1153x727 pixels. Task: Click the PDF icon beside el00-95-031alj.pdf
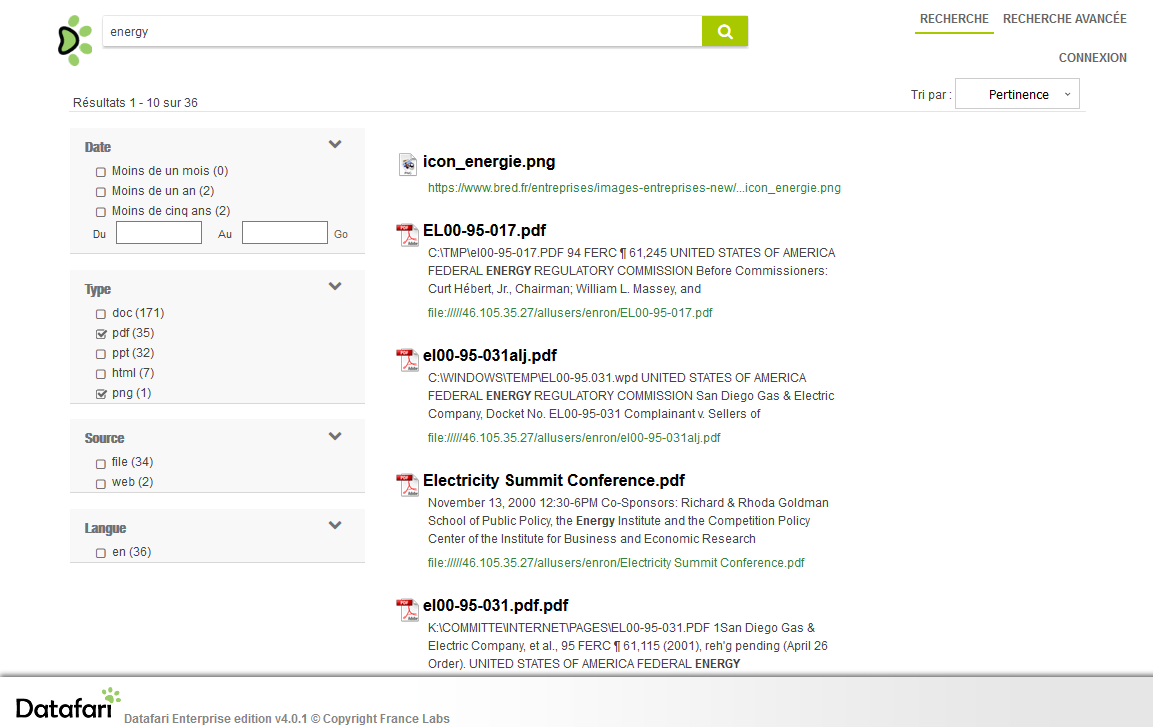[407, 359]
